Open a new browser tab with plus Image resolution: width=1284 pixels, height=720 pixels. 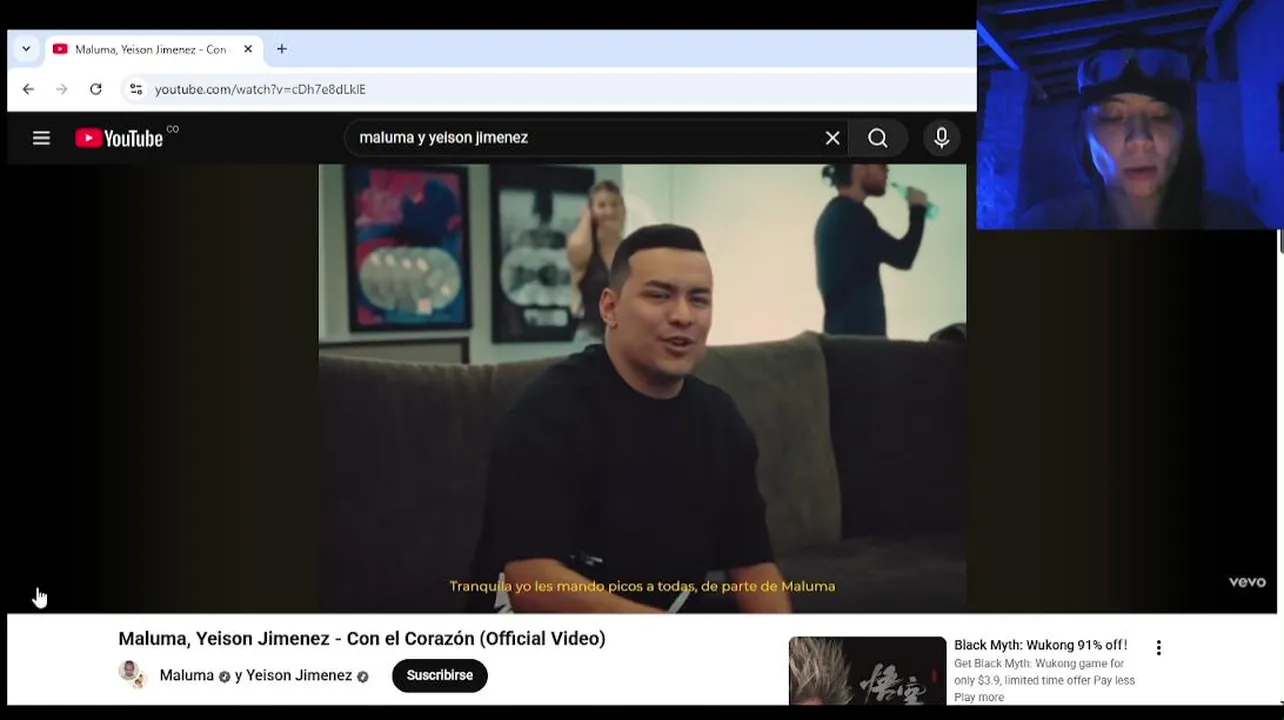(282, 49)
